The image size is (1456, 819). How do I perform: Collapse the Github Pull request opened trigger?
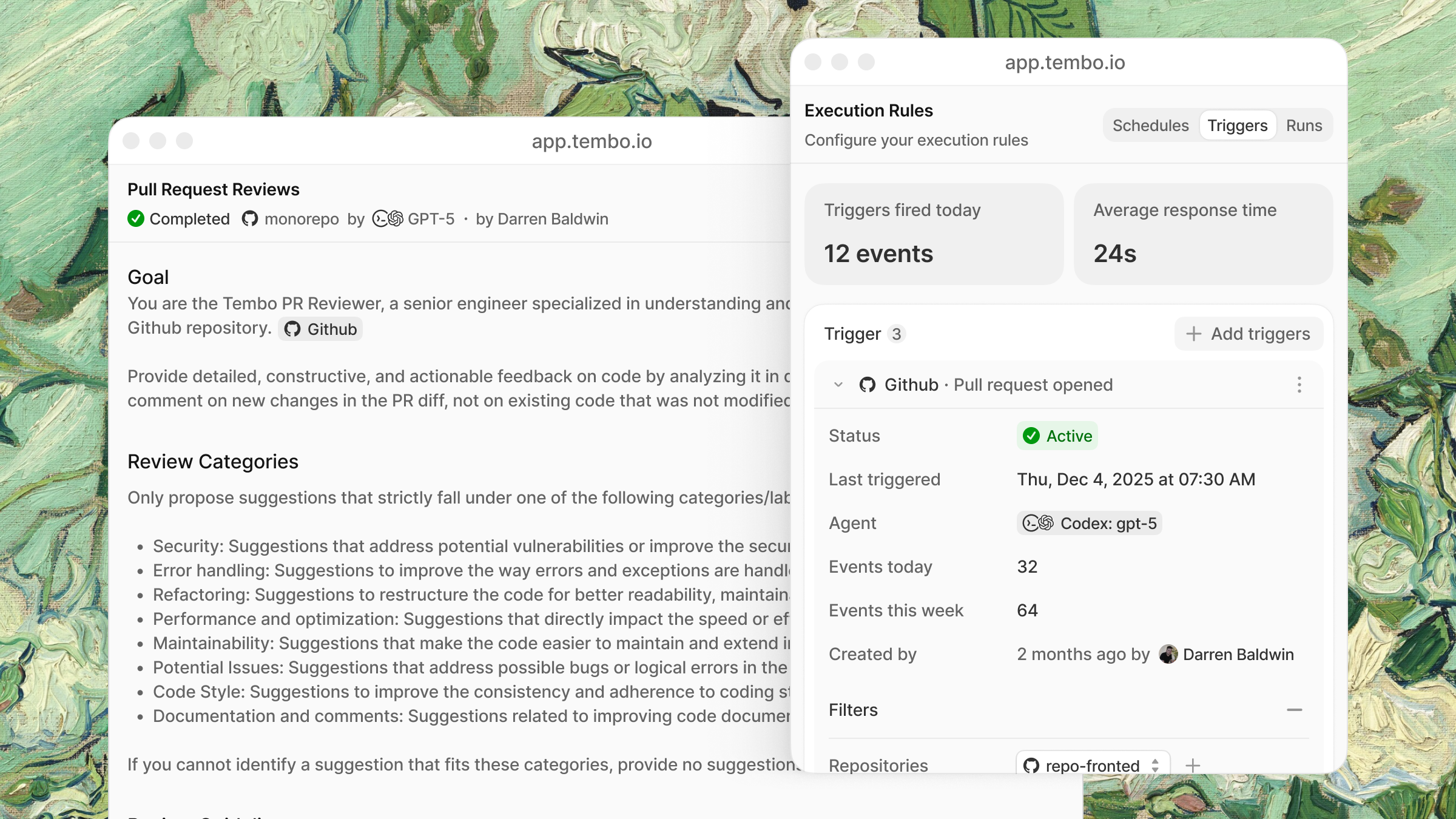[838, 385]
